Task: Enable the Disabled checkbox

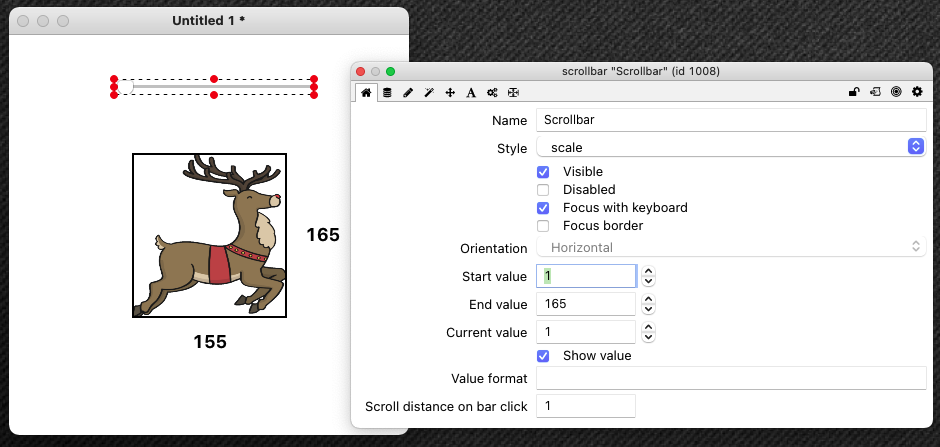Action: point(543,191)
